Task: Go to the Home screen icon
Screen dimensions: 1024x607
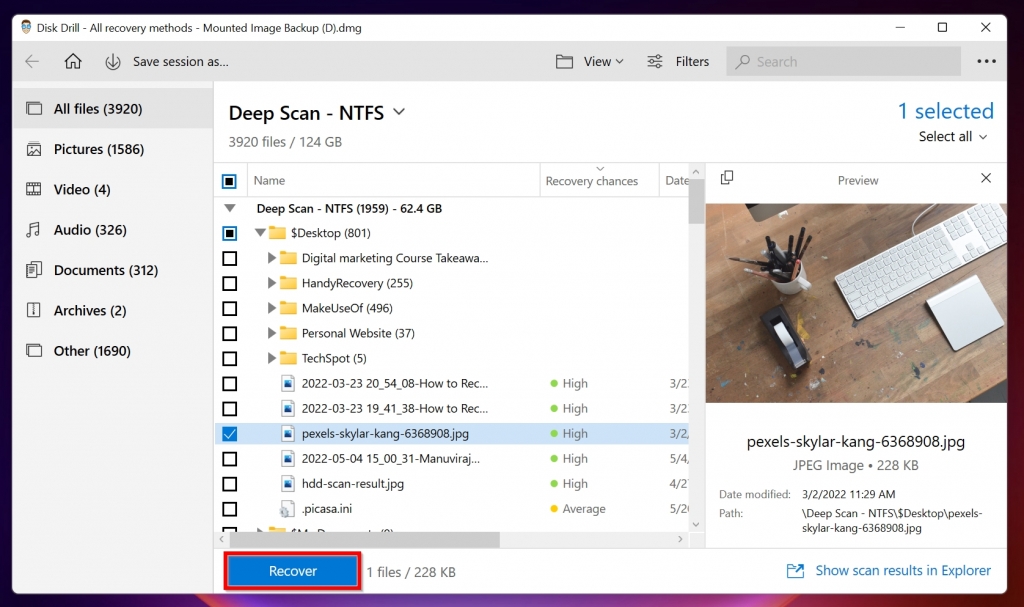Action: click(x=73, y=61)
